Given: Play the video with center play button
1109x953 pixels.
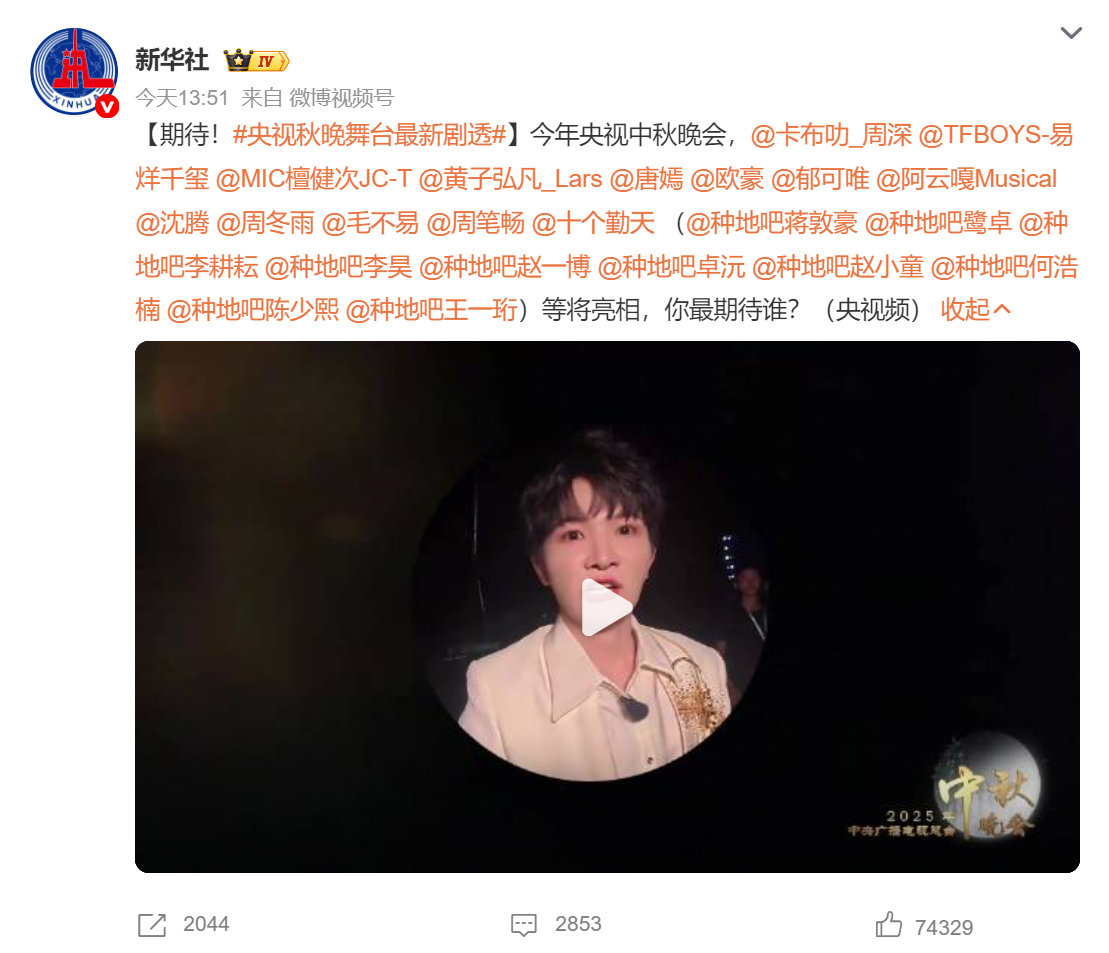Looking at the screenshot, I should click(607, 607).
